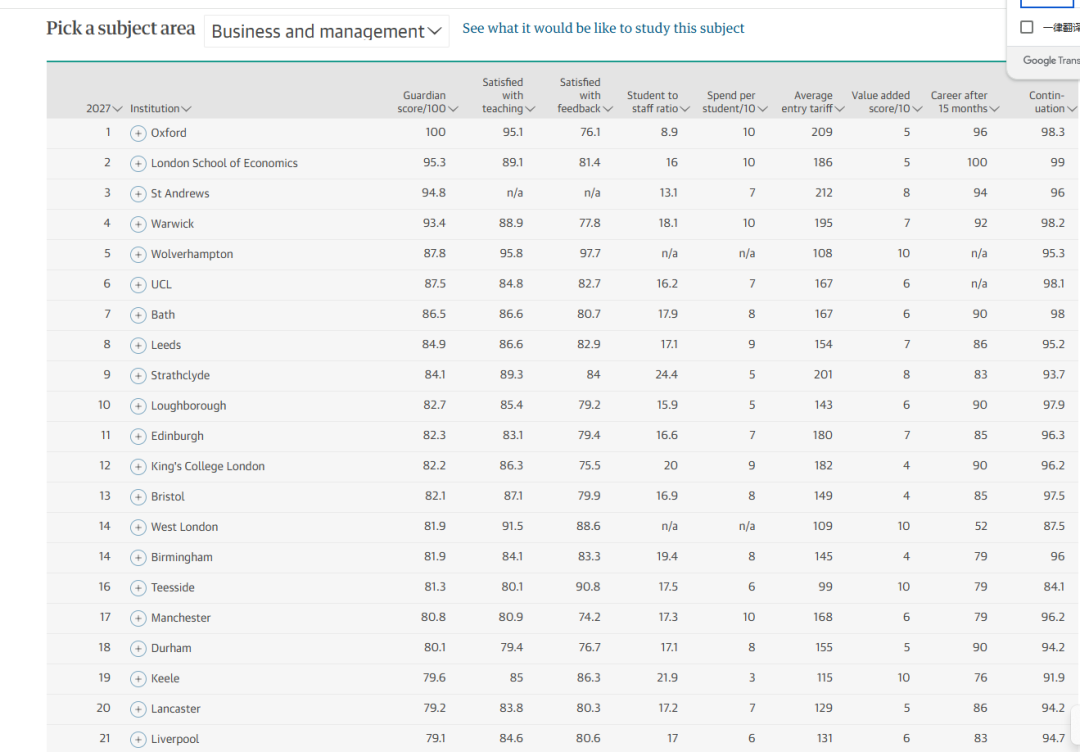
Task: Sort by Satisfied with teaching column
Action: coord(508,96)
